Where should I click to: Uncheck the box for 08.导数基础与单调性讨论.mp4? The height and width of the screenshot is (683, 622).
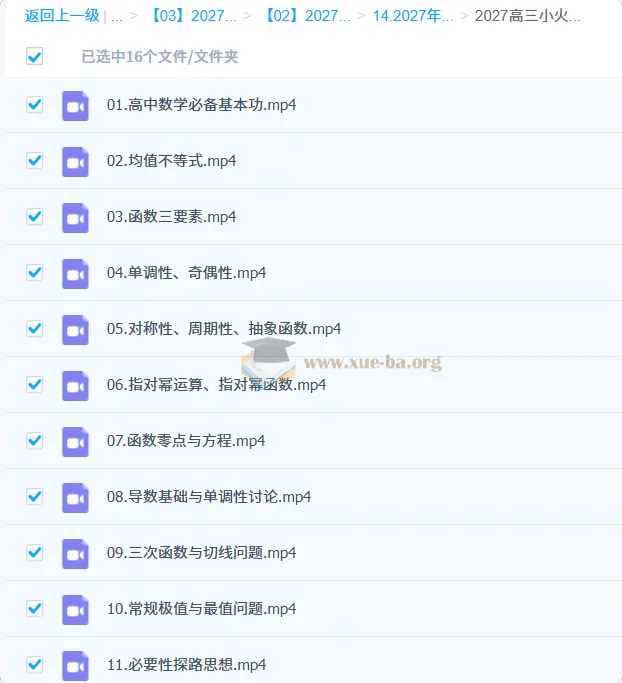point(34,497)
